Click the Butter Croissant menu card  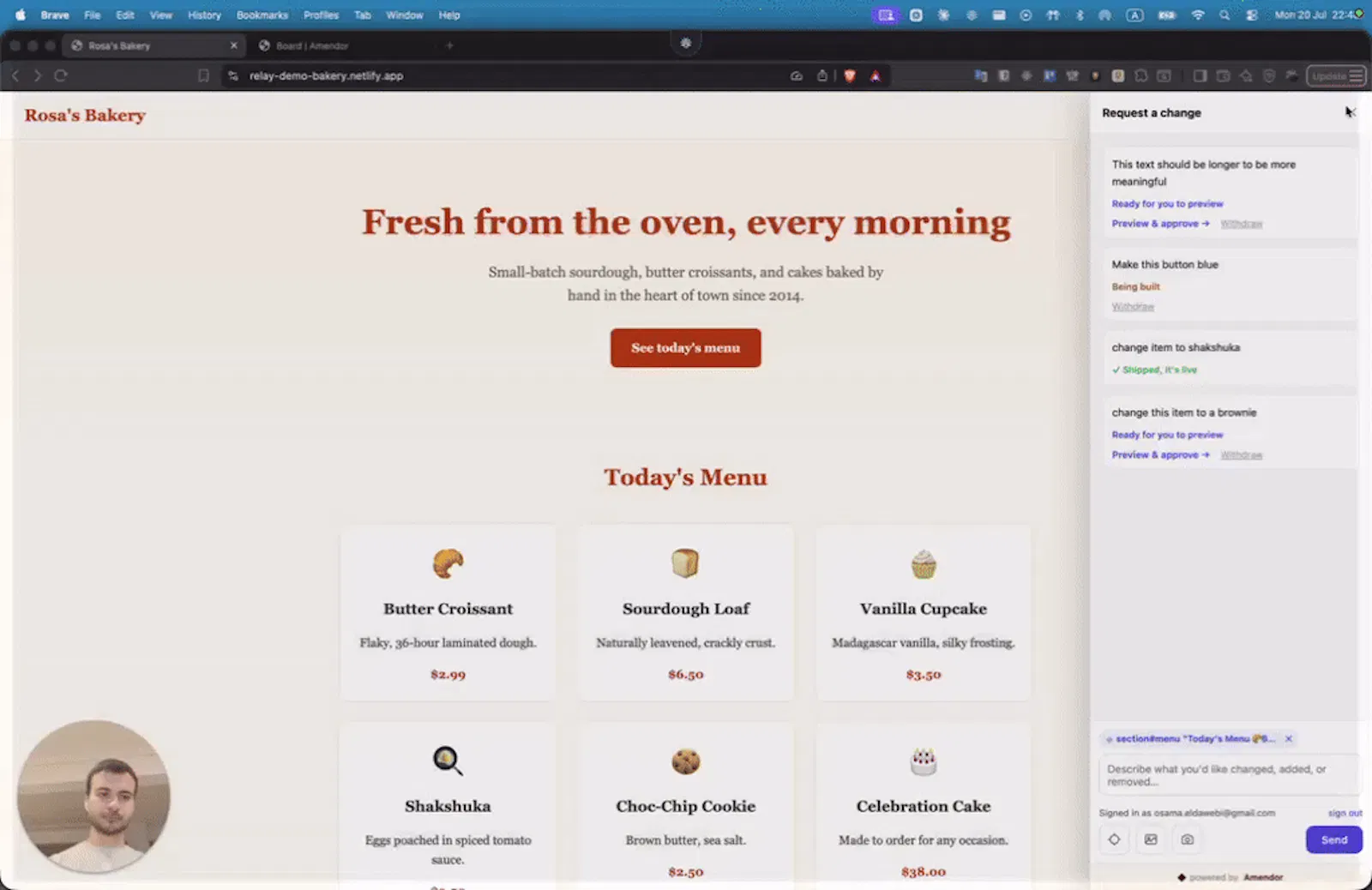pyautogui.click(x=448, y=613)
